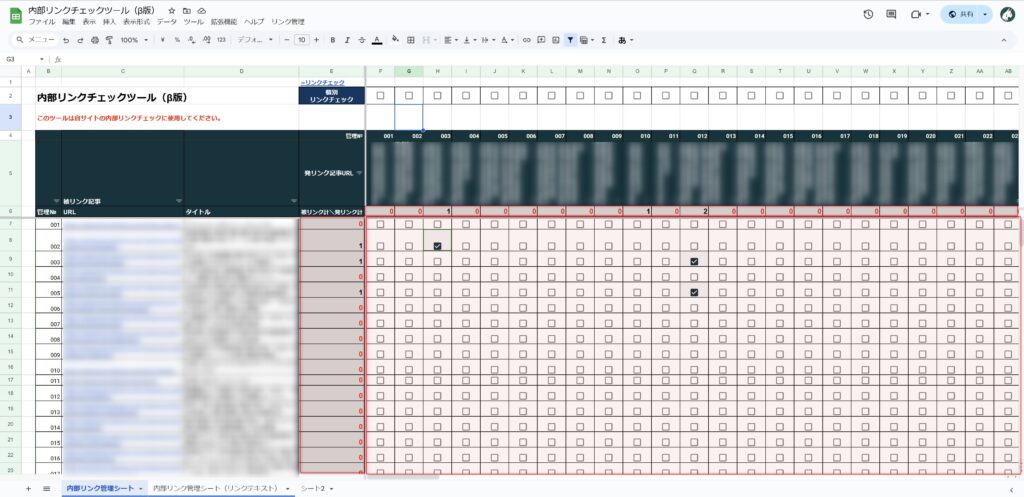Open version history clock icon
The width and height of the screenshot is (1024, 497).
pos(867,14)
